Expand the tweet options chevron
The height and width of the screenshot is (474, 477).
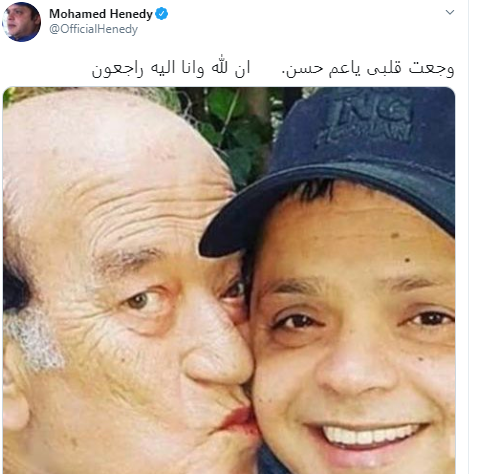450,12
